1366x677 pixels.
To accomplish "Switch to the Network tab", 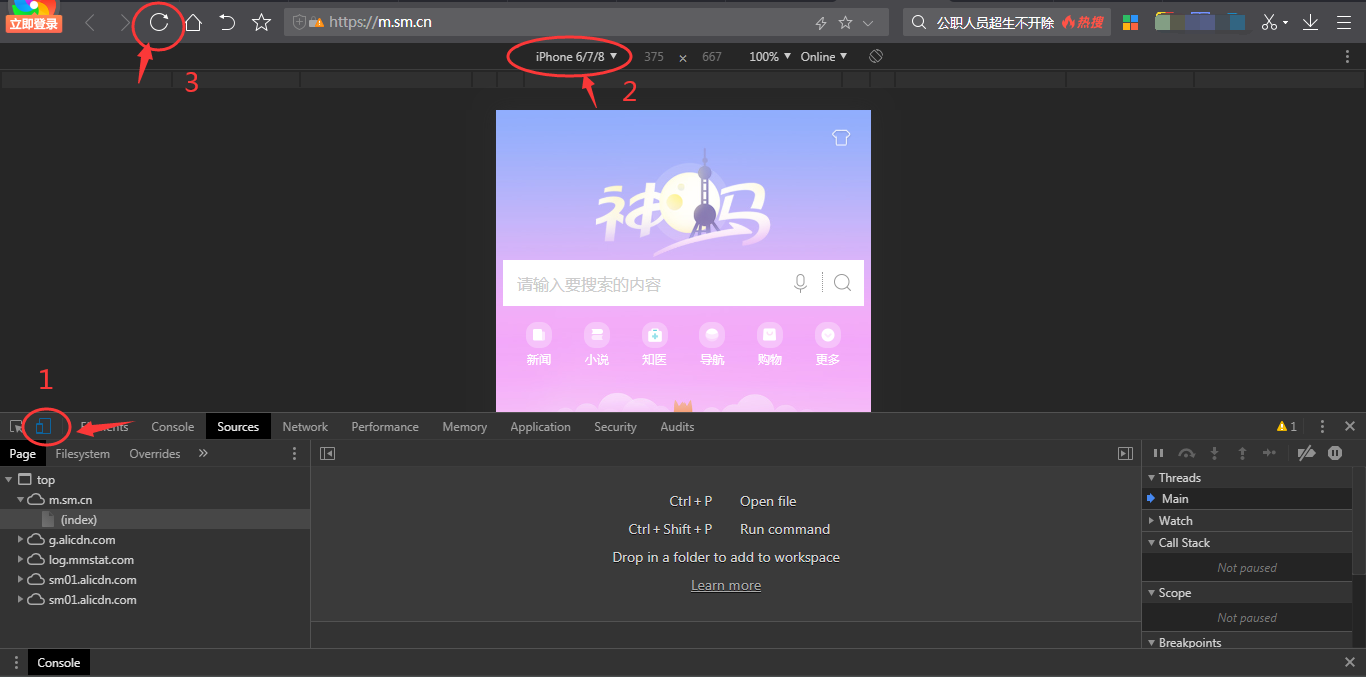I will coord(305,427).
